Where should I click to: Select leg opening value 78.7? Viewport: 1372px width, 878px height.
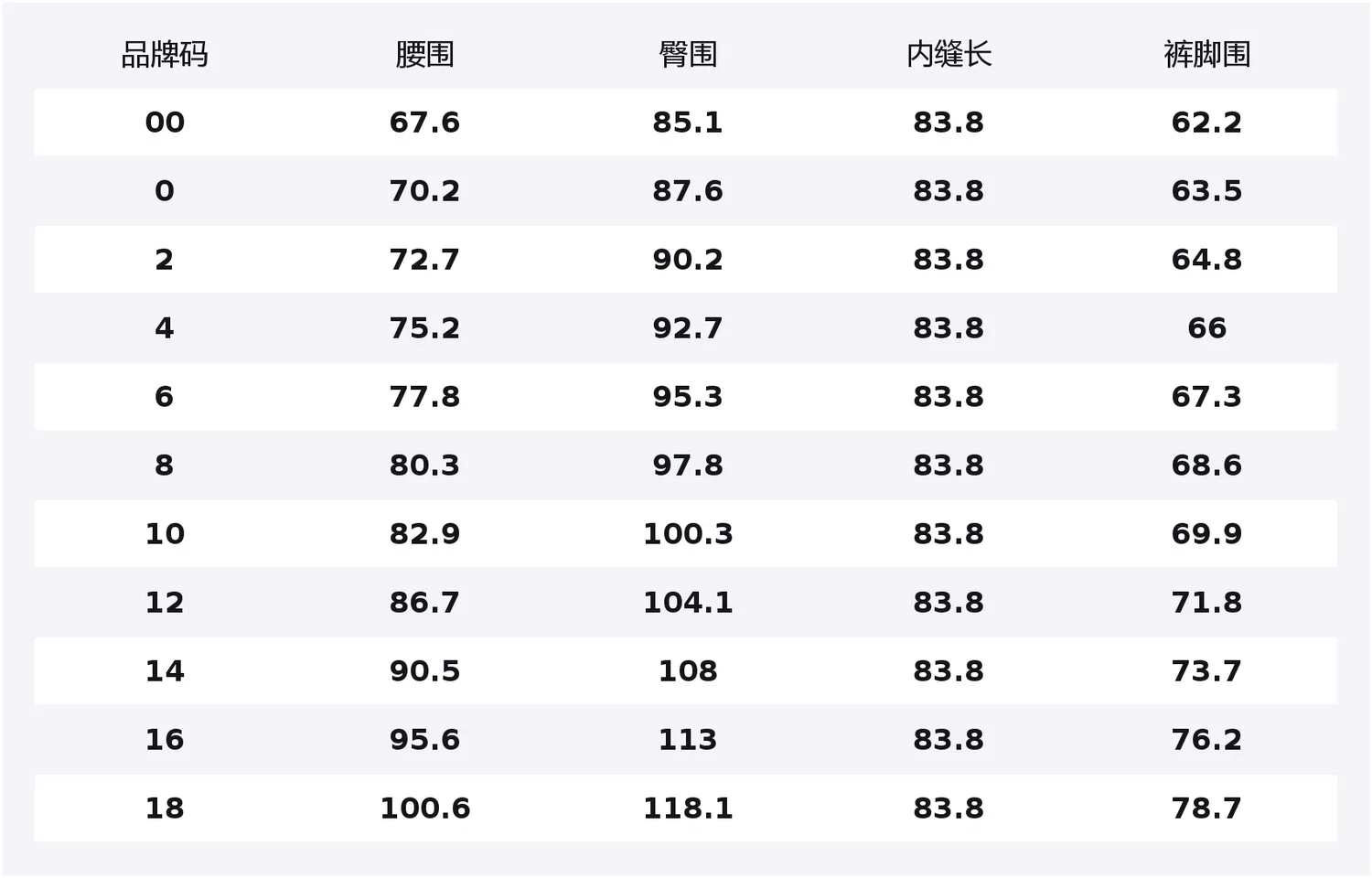pos(1206,808)
